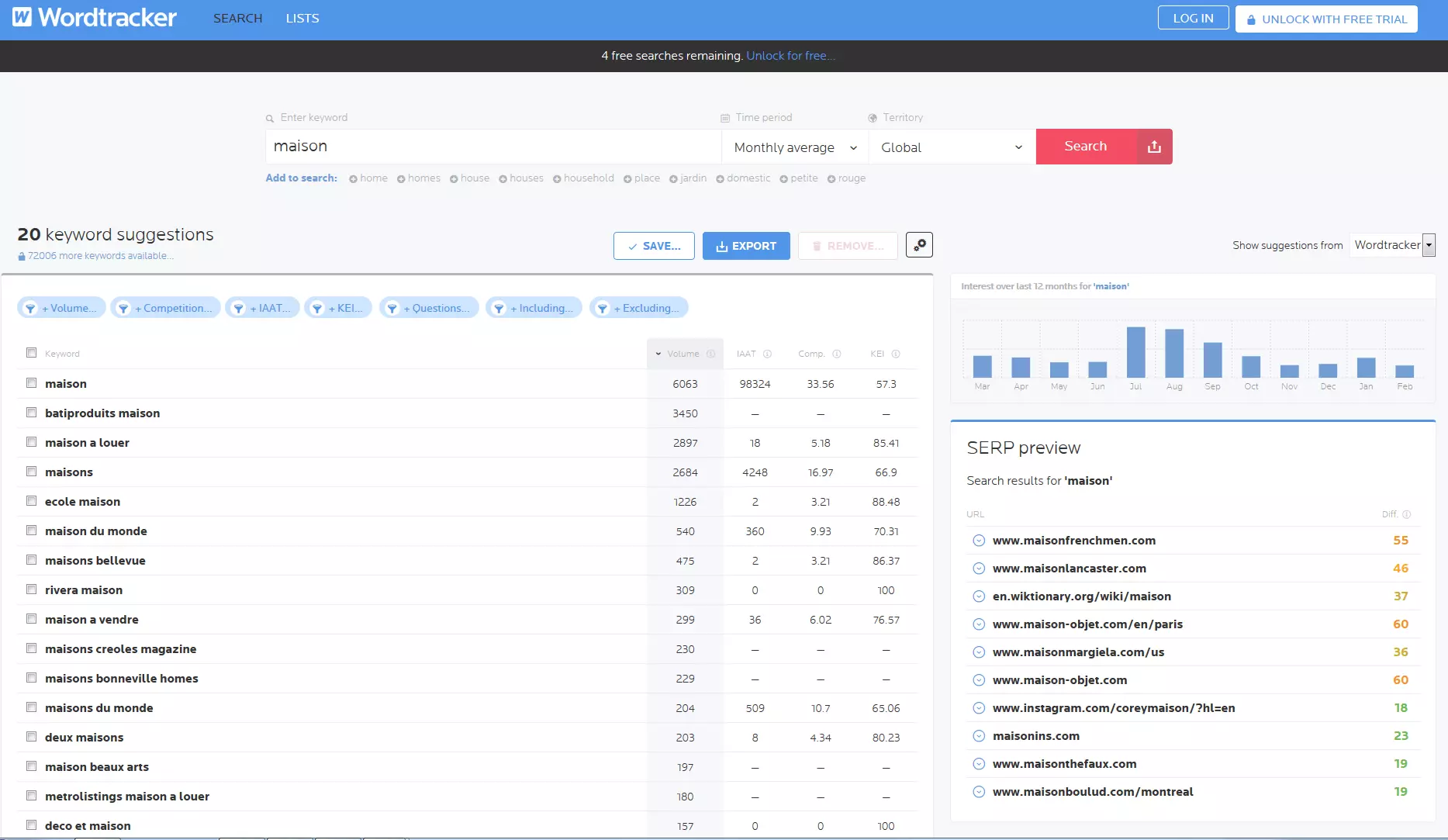Viewport: 1448px width, 840px height.
Task: Open the Monthly average time period dropdown
Action: [795, 147]
